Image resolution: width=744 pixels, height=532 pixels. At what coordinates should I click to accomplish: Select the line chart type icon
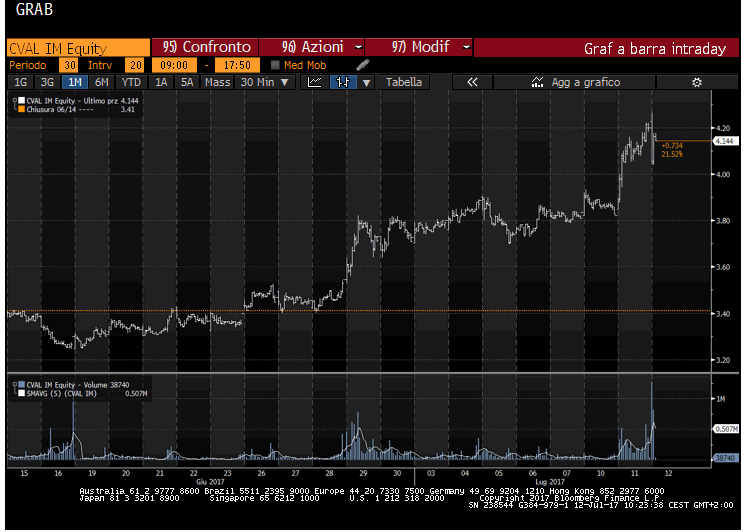[315, 82]
